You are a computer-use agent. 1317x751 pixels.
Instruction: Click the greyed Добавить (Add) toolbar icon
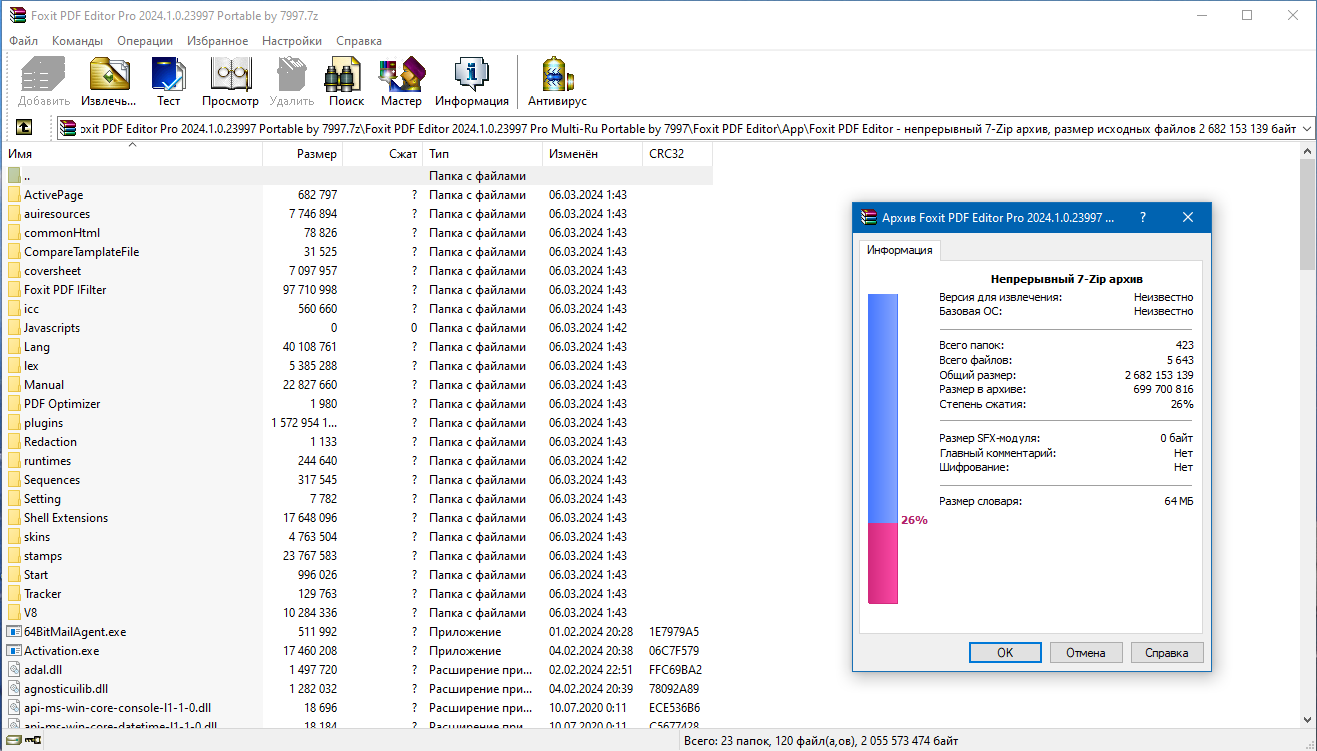pos(43,76)
